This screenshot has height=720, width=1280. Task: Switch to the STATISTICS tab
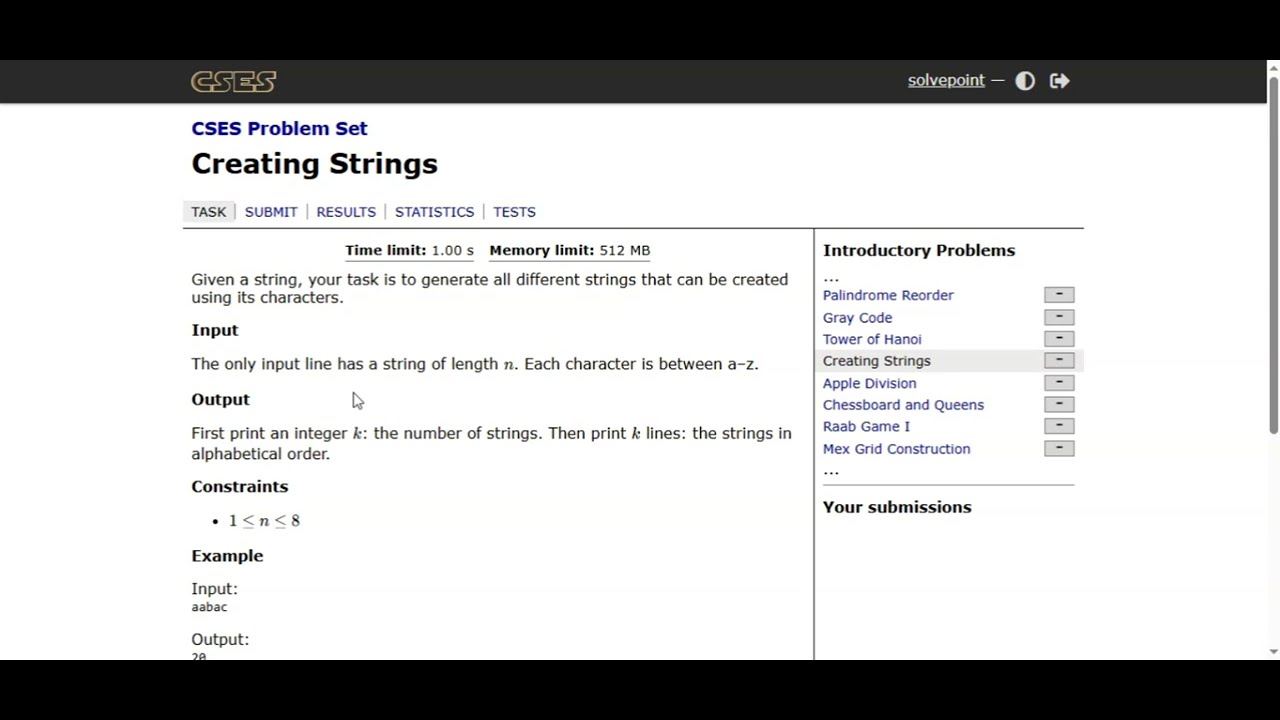click(434, 212)
